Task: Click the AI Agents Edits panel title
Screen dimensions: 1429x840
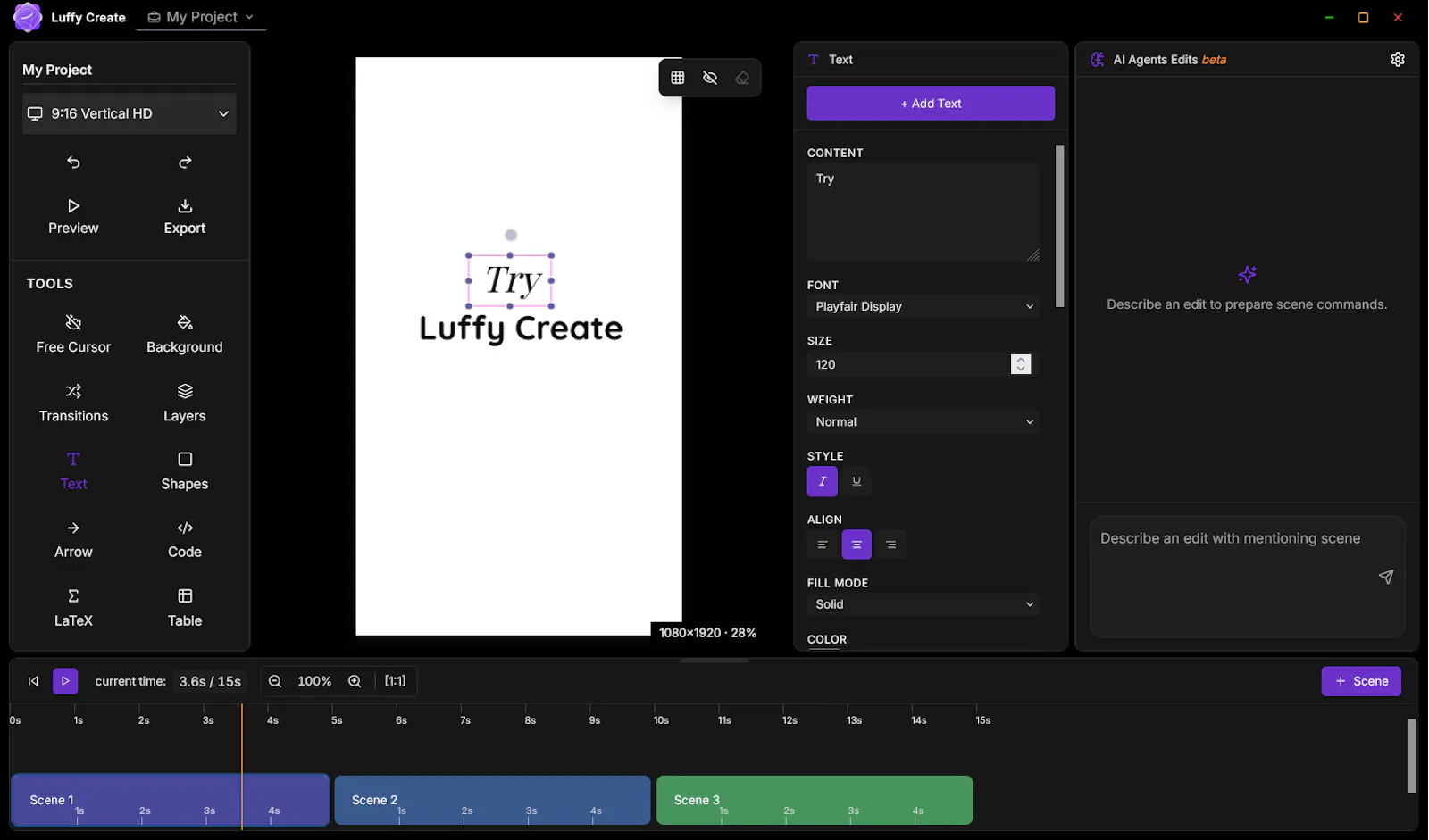Action: coord(1170,60)
